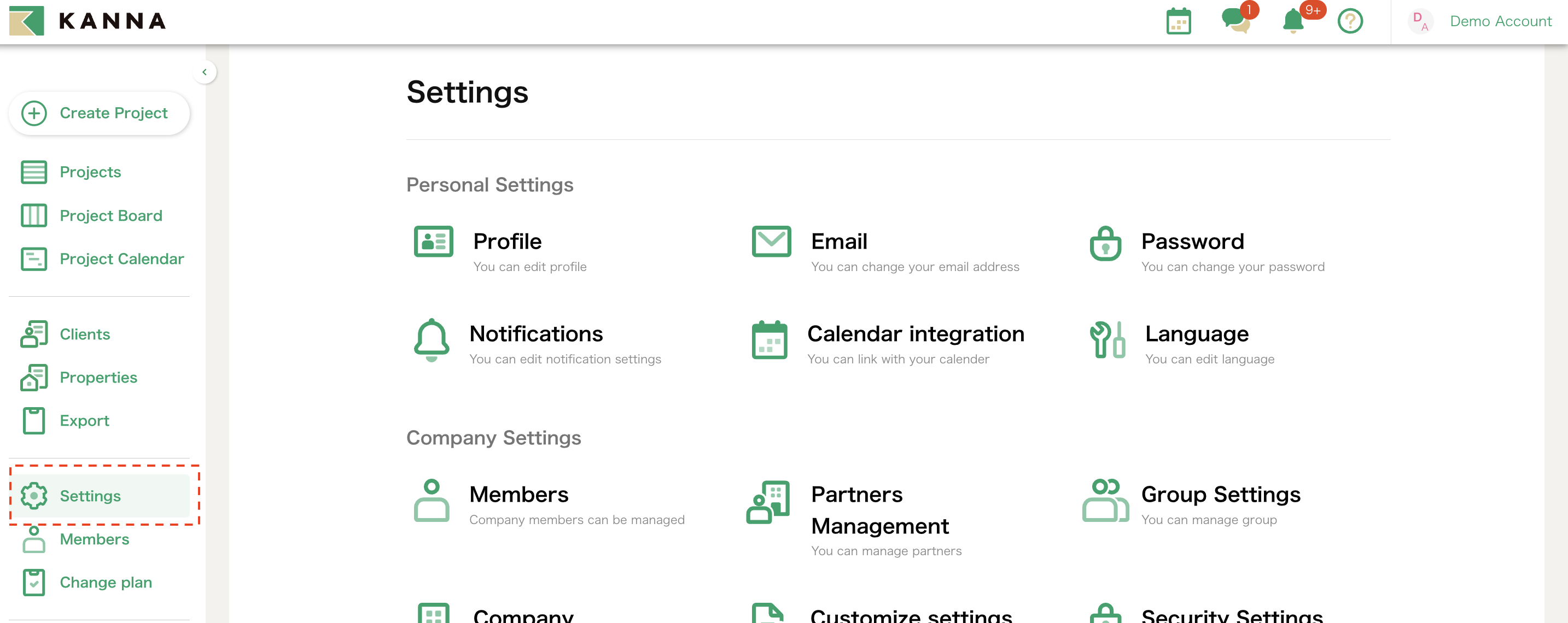This screenshot has height=623, width=1568.
Task: Open Notifications settings link
Action: [x=535, y=334]
